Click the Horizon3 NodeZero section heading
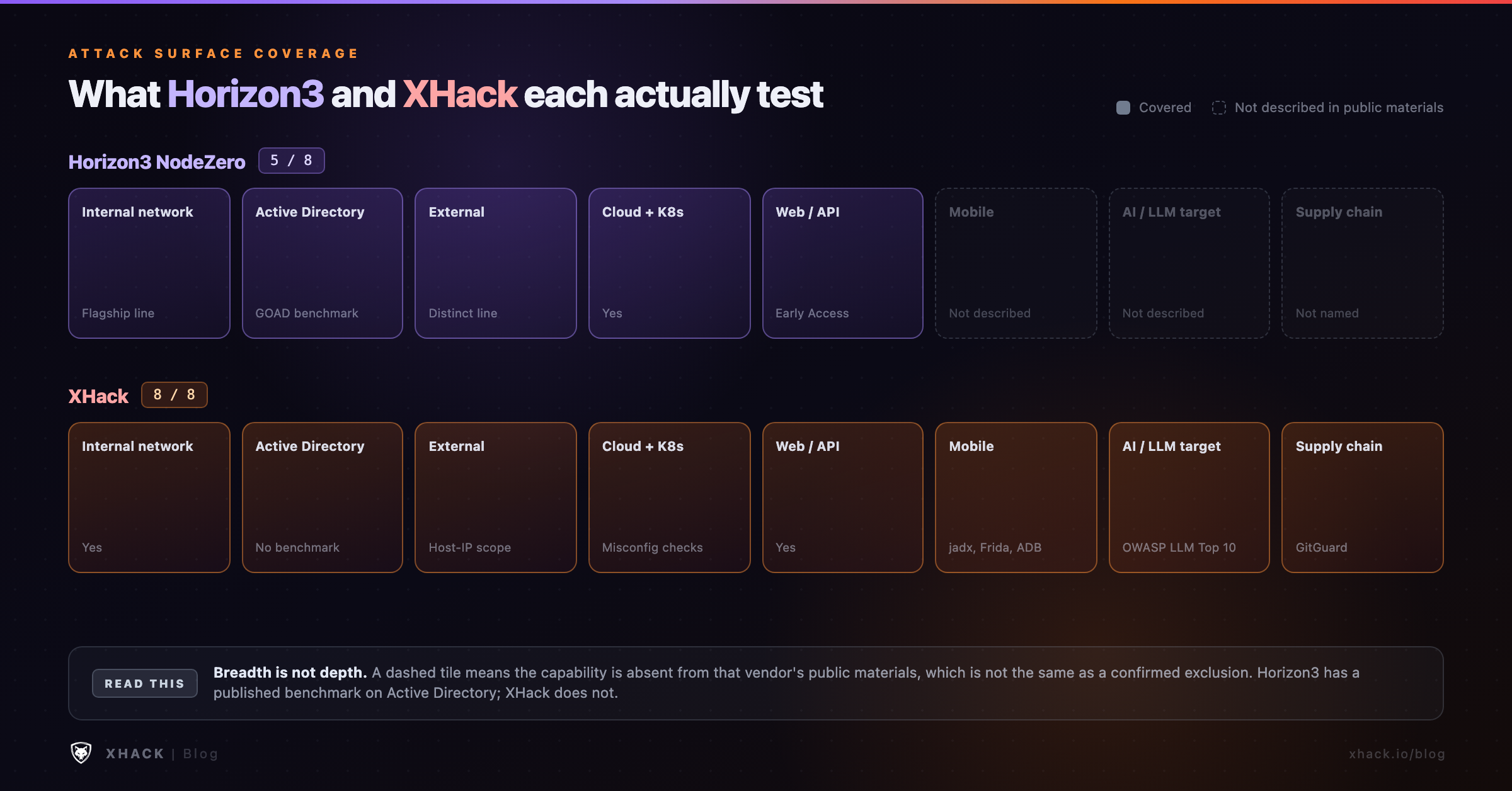Image resolution: width=1512 pixels, height=791 pixels. click(x=157, y=162)
